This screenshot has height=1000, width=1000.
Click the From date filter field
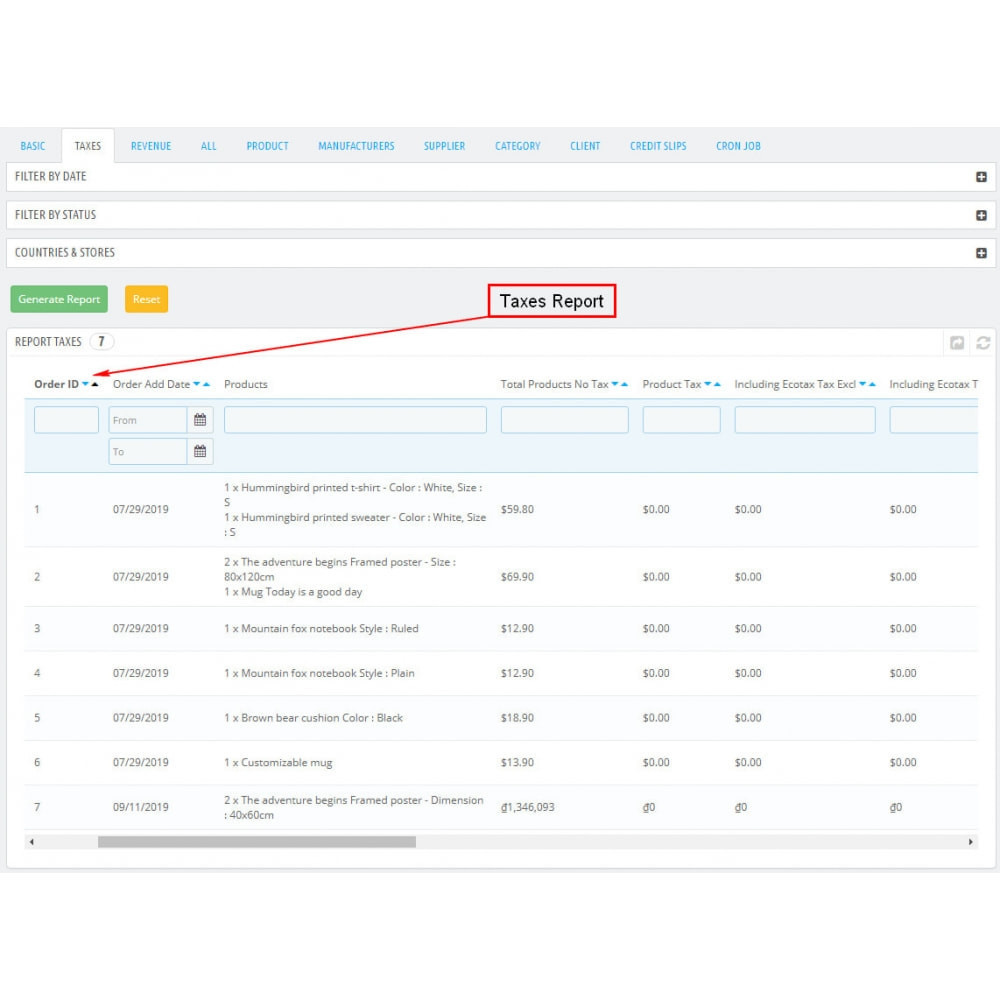click(148, 420)
